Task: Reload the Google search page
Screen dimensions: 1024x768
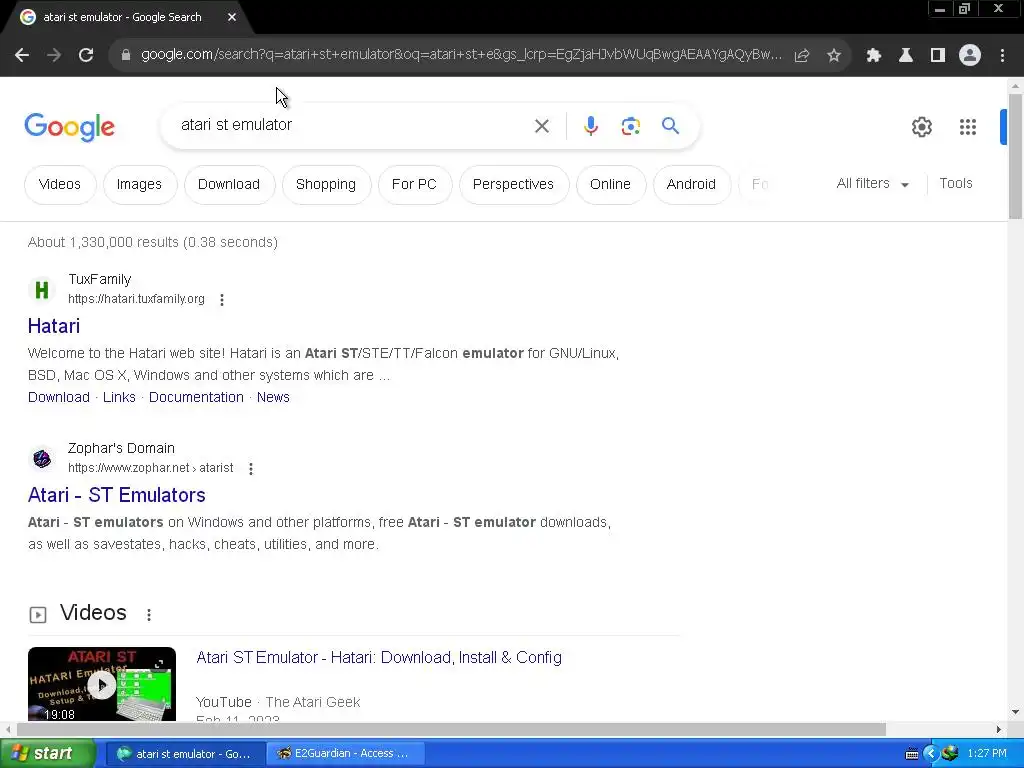Action: [86, 56]
